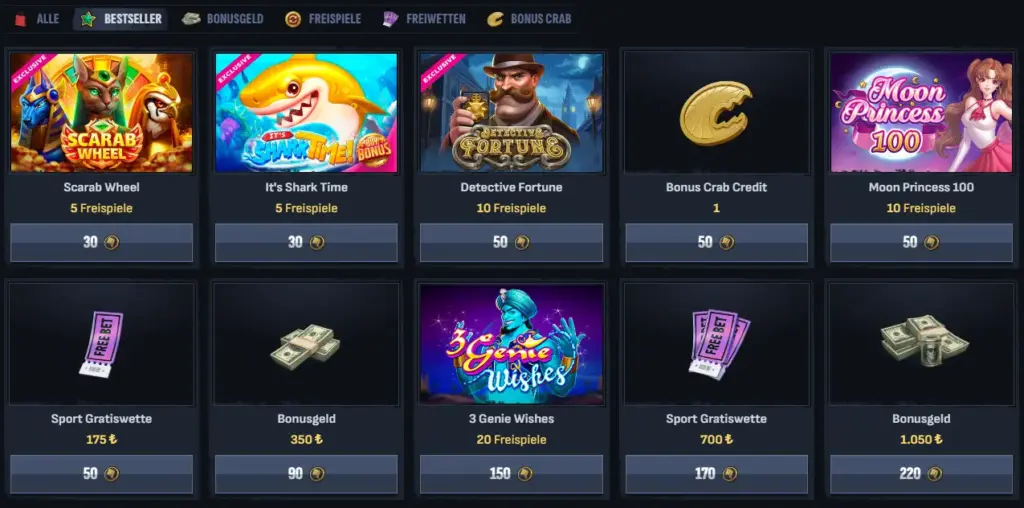1024x508 pixels.
Task: Click the red shopping bag Alle icon
Action: click(21, 20)
